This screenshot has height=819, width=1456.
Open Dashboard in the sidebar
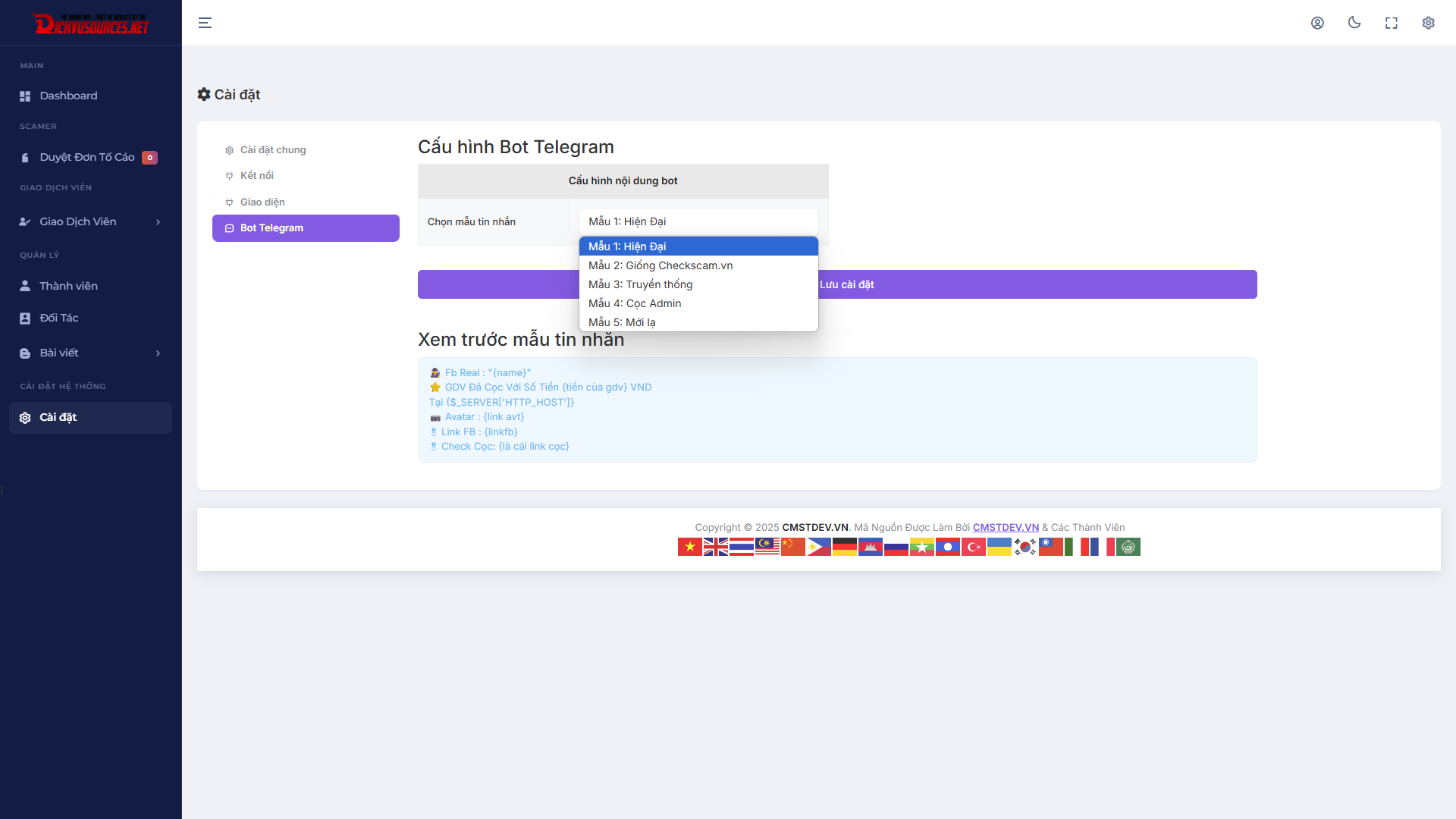coord(68,96)
